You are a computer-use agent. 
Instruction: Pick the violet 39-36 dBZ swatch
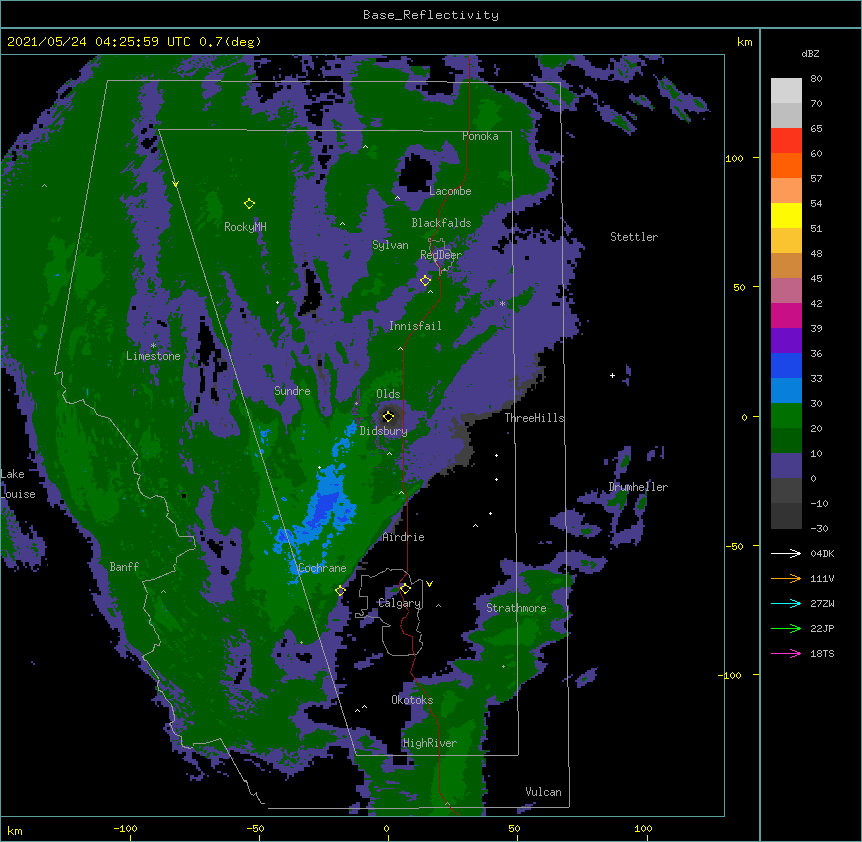pos(786,341)
